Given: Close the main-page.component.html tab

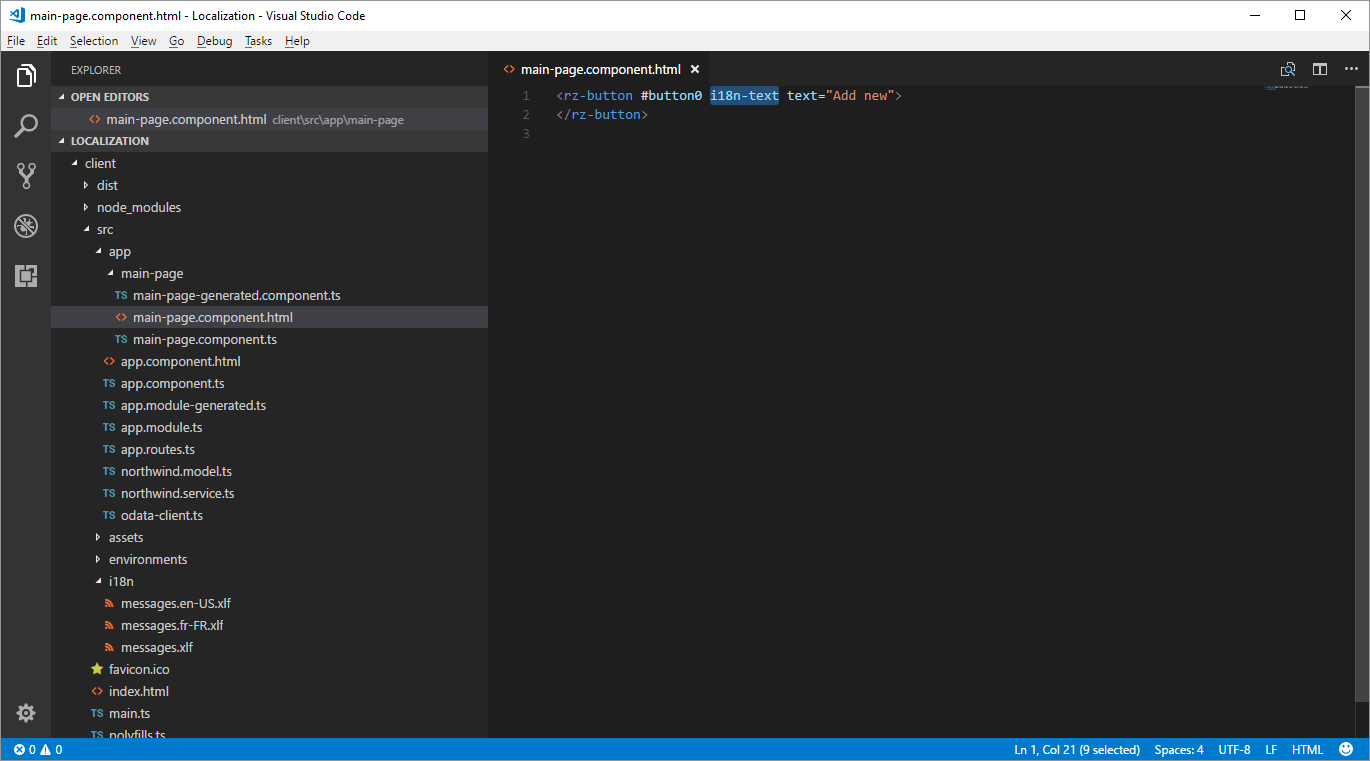Looking at the screenshot, I should (x=695, y=69).
